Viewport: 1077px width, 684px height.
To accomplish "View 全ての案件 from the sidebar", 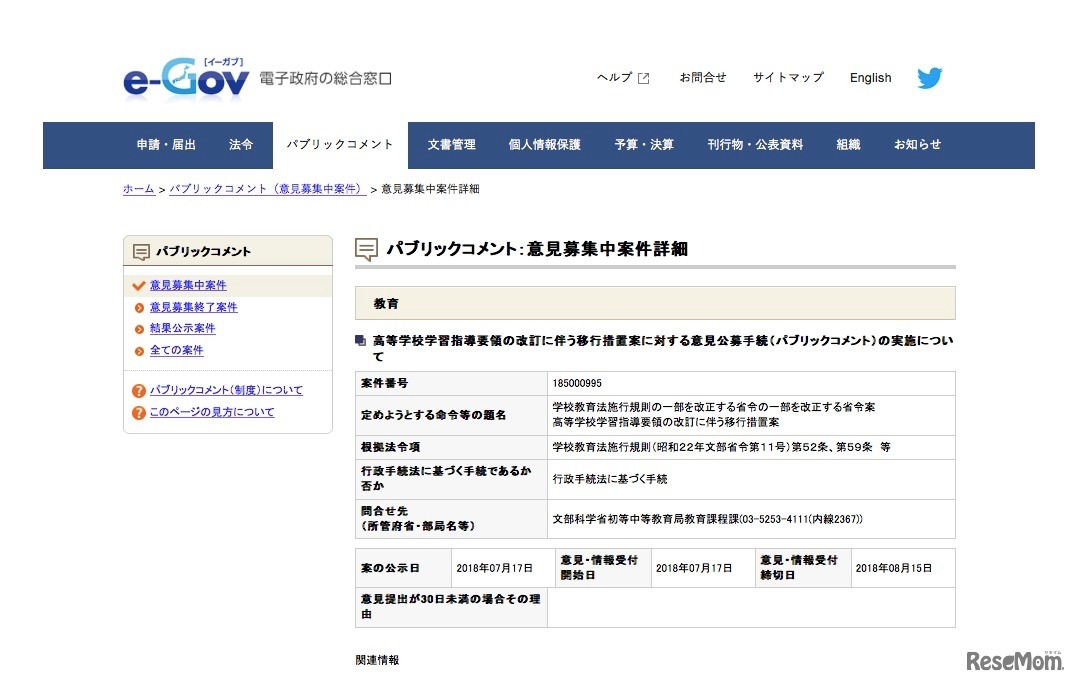I will (177, 350).
